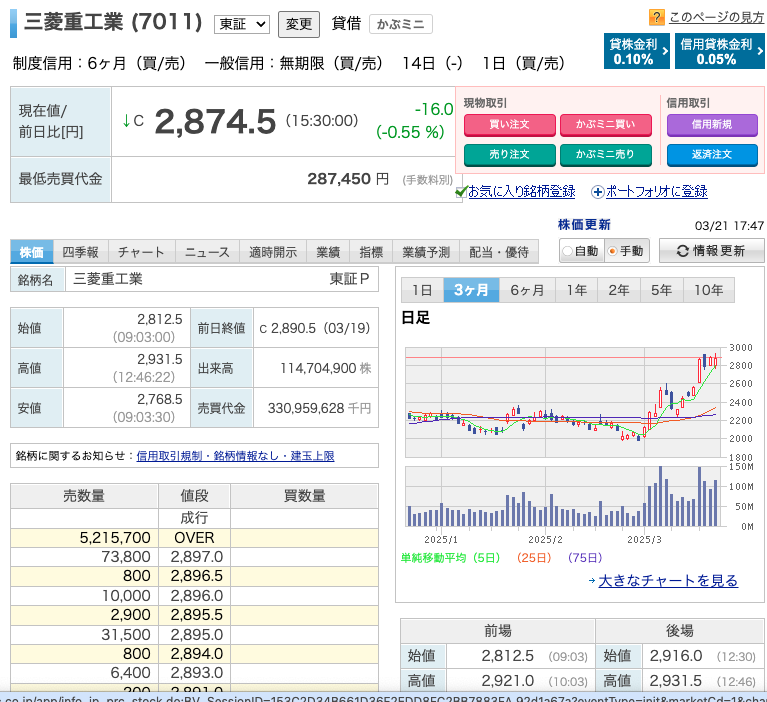Click 最低売買代金 value 287,450 円
This screenshot has width=767, height=702.
pyautogui.click(x=348, y=179)
